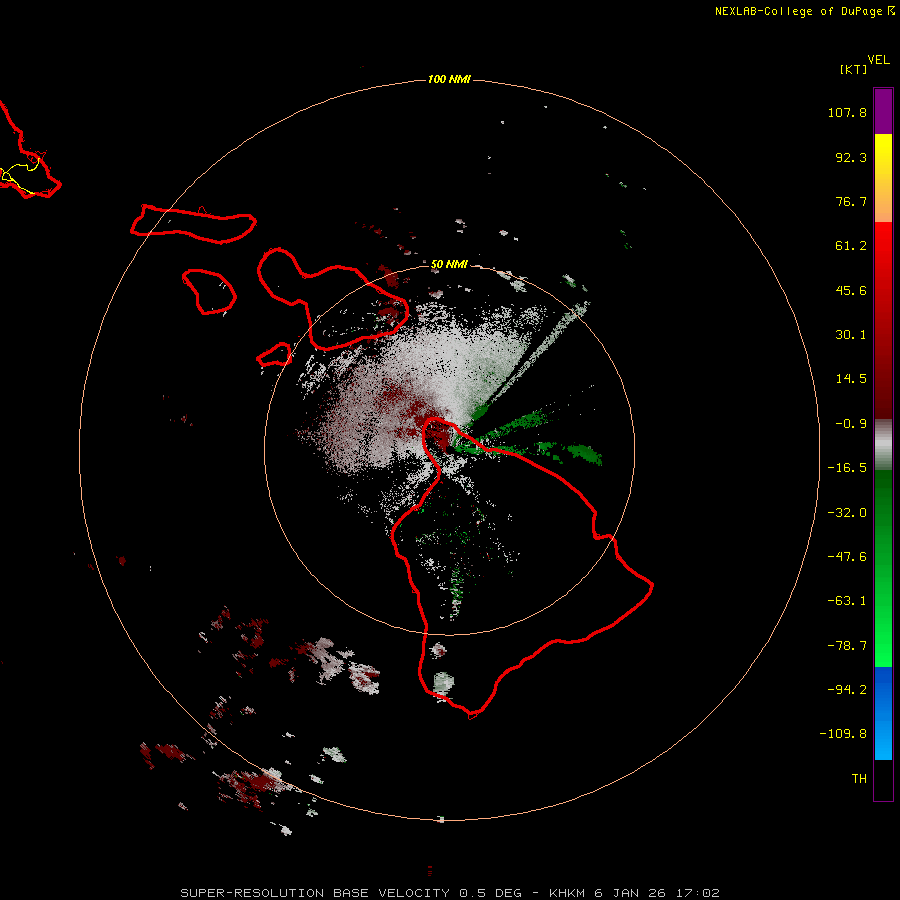The height and width of the screenshot is (900, 900).
Task: Click the 17:02 timestamp in the caption
Action: pos(698,893)
